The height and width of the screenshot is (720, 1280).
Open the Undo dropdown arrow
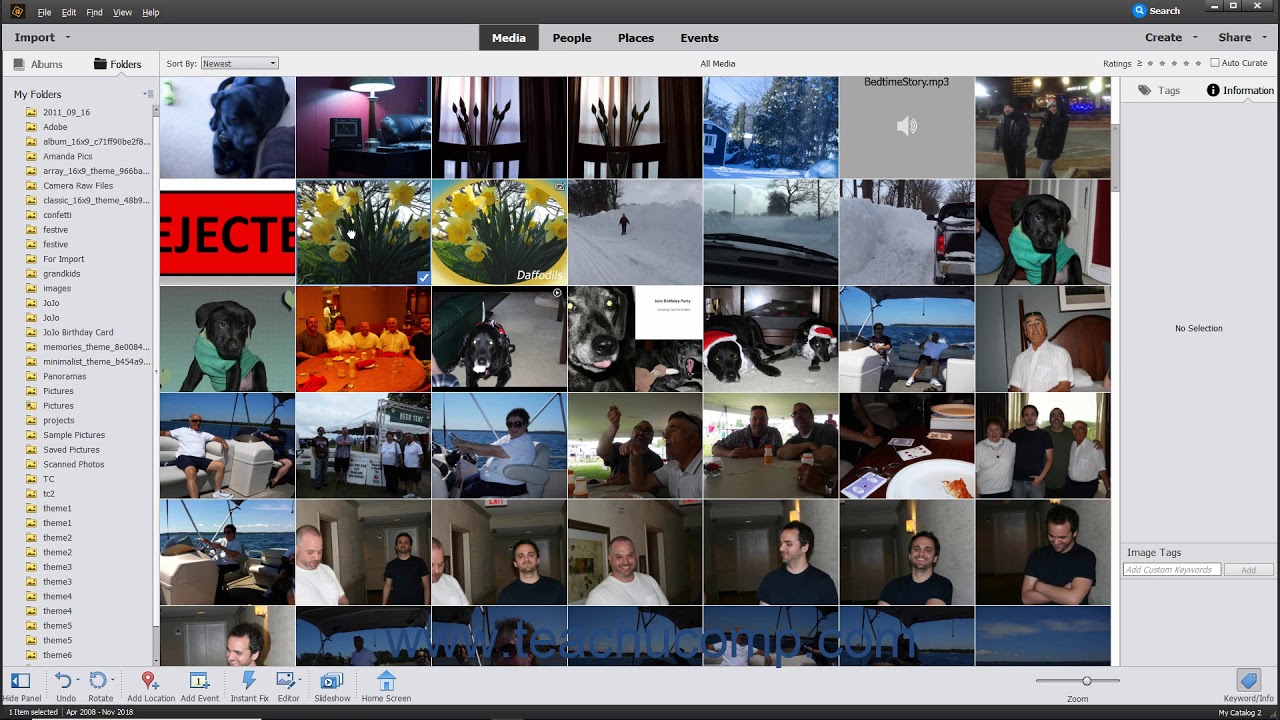click(77, 680)
